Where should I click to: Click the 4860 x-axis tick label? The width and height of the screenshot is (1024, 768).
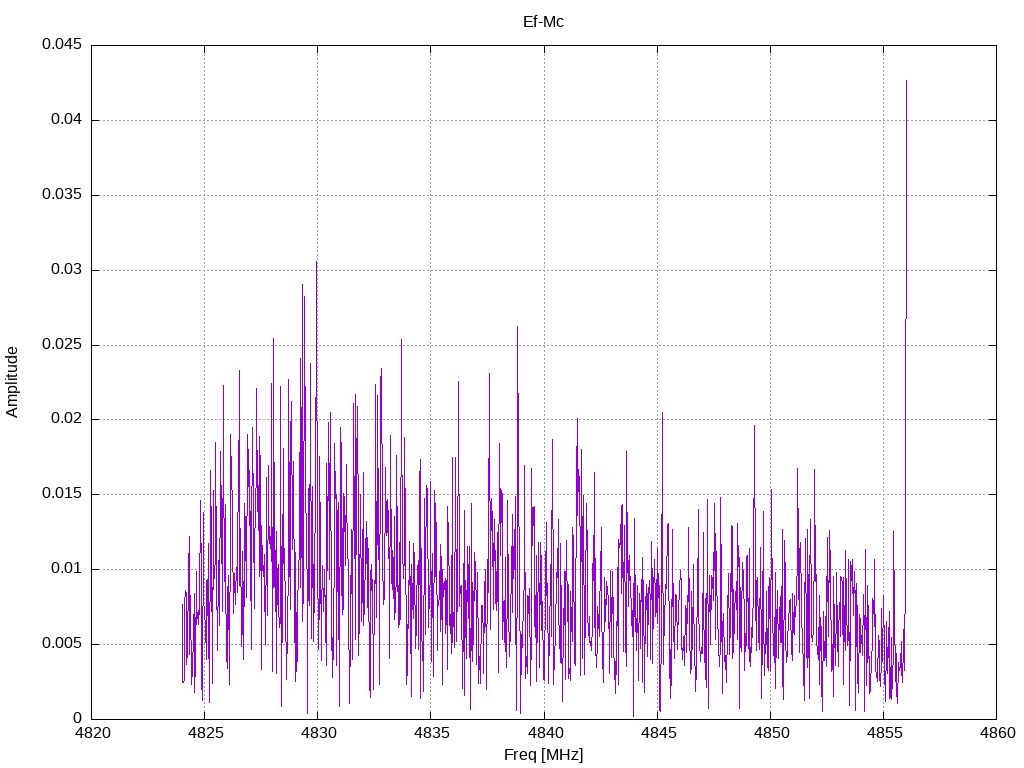(997, 733)
